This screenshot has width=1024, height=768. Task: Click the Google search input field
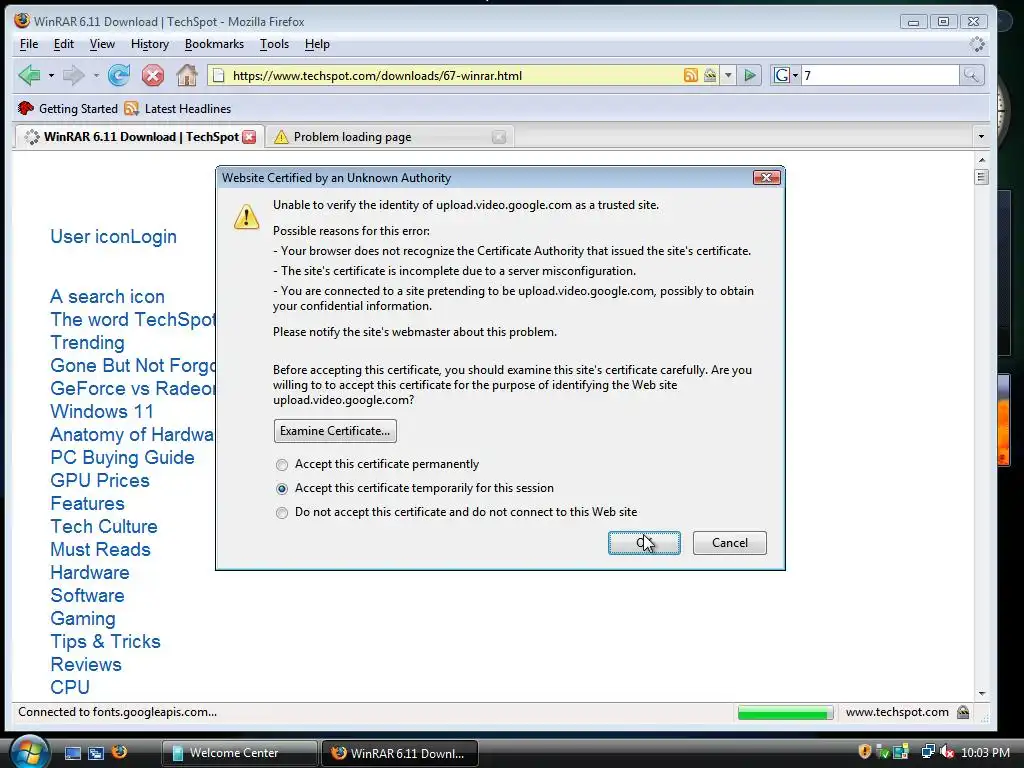(x=880, y=75)
